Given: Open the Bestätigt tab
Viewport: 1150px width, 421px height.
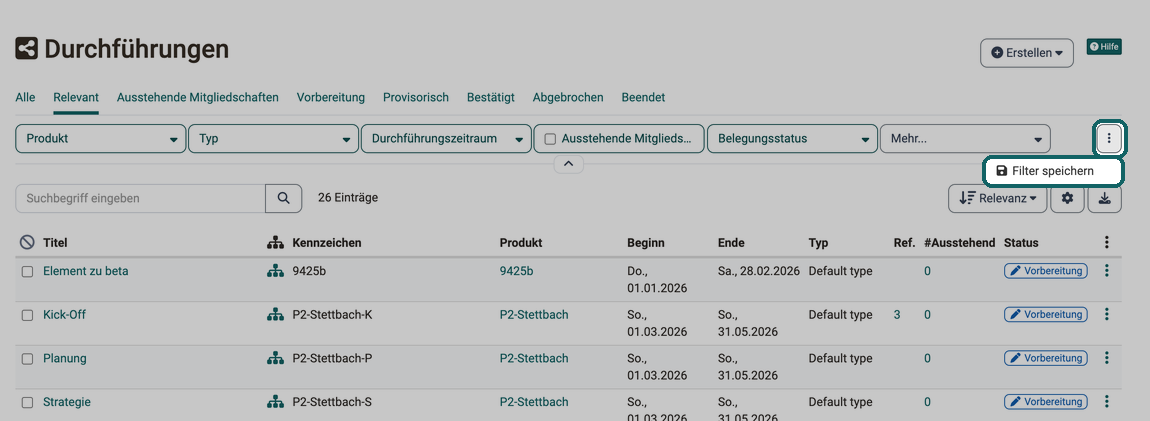Looking at the screenshot, I should 491,97.
